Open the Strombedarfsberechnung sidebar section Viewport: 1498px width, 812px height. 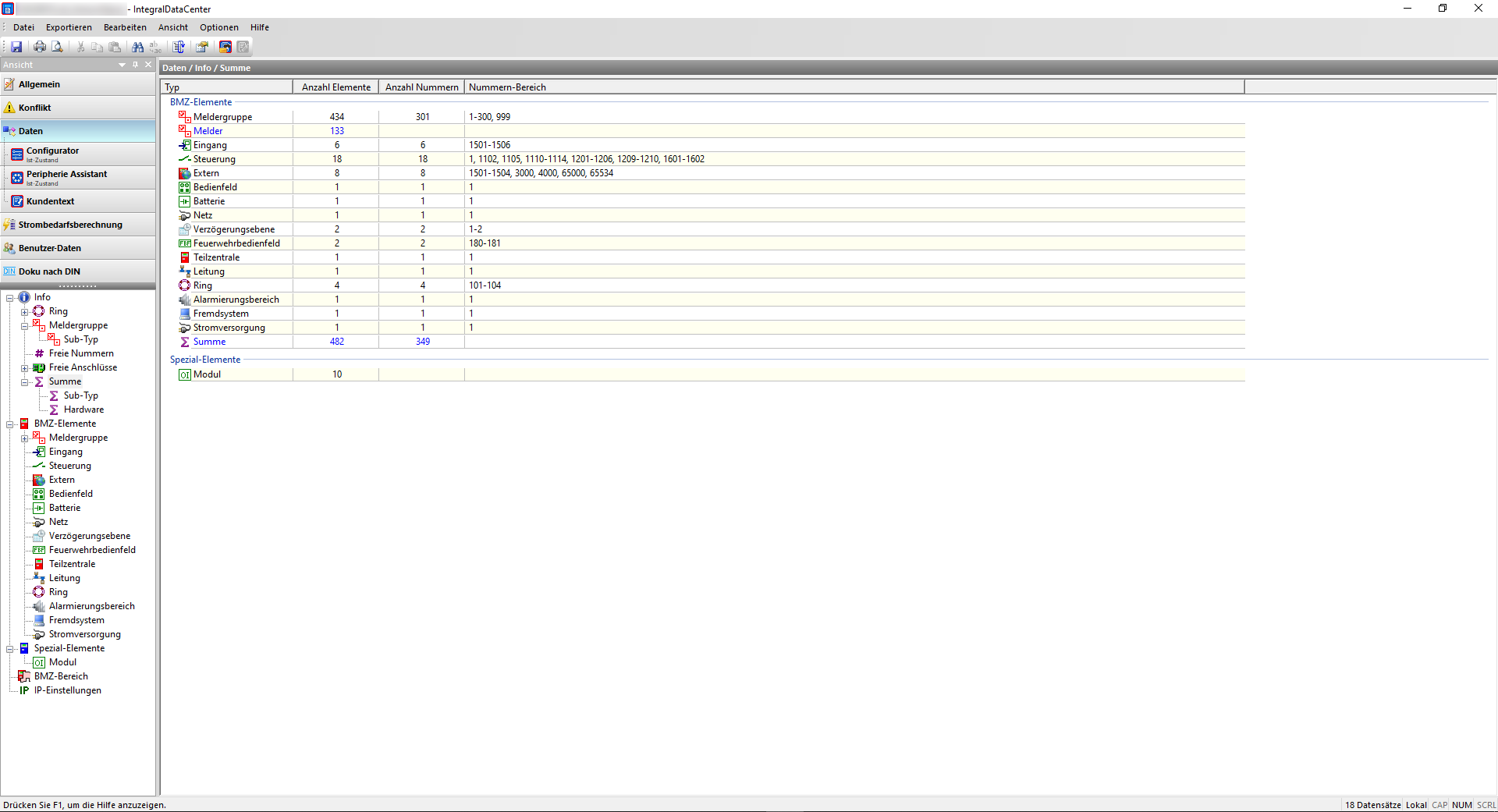click(78, 225)
